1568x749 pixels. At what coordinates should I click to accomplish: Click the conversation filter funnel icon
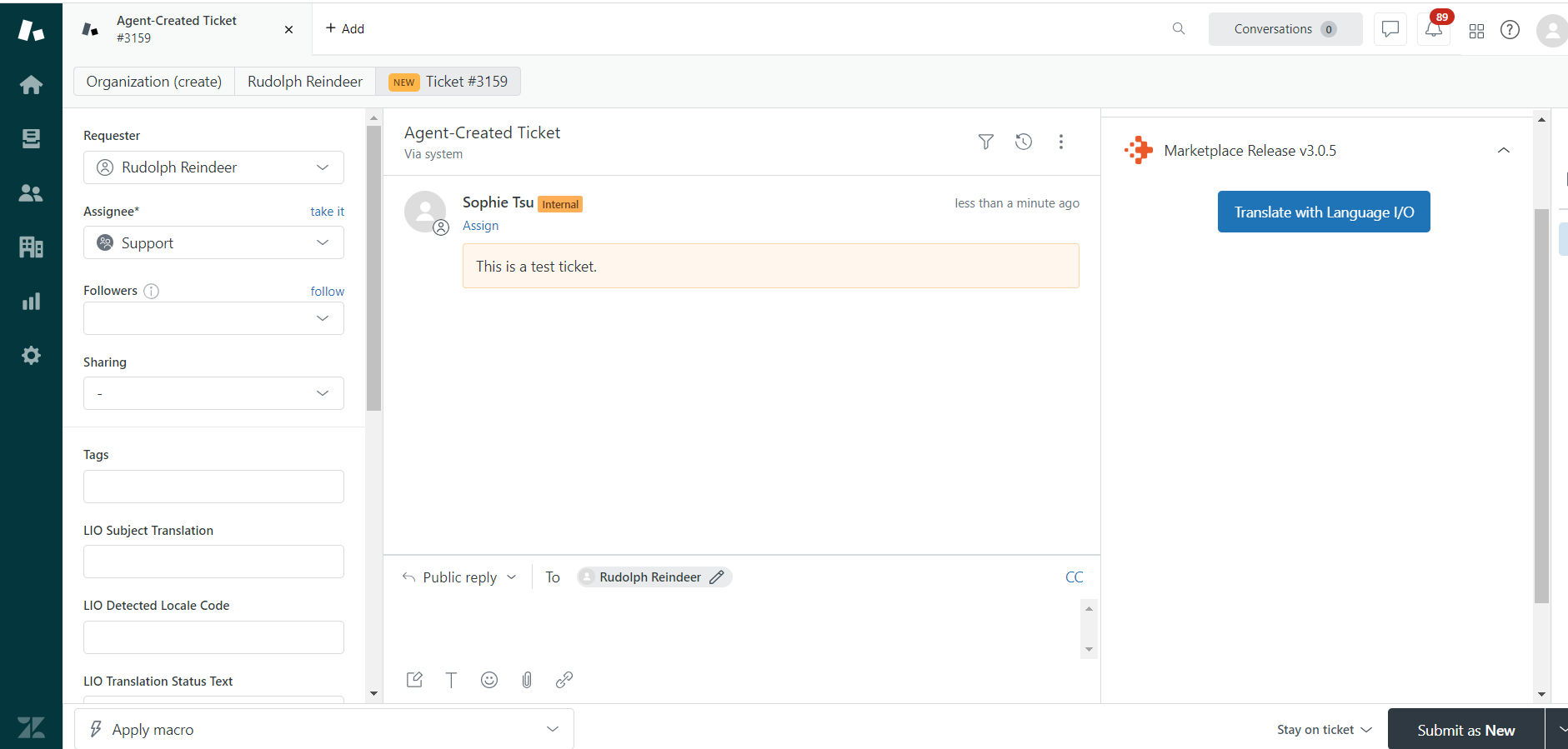pyautogui.click(x=985, y=142)
